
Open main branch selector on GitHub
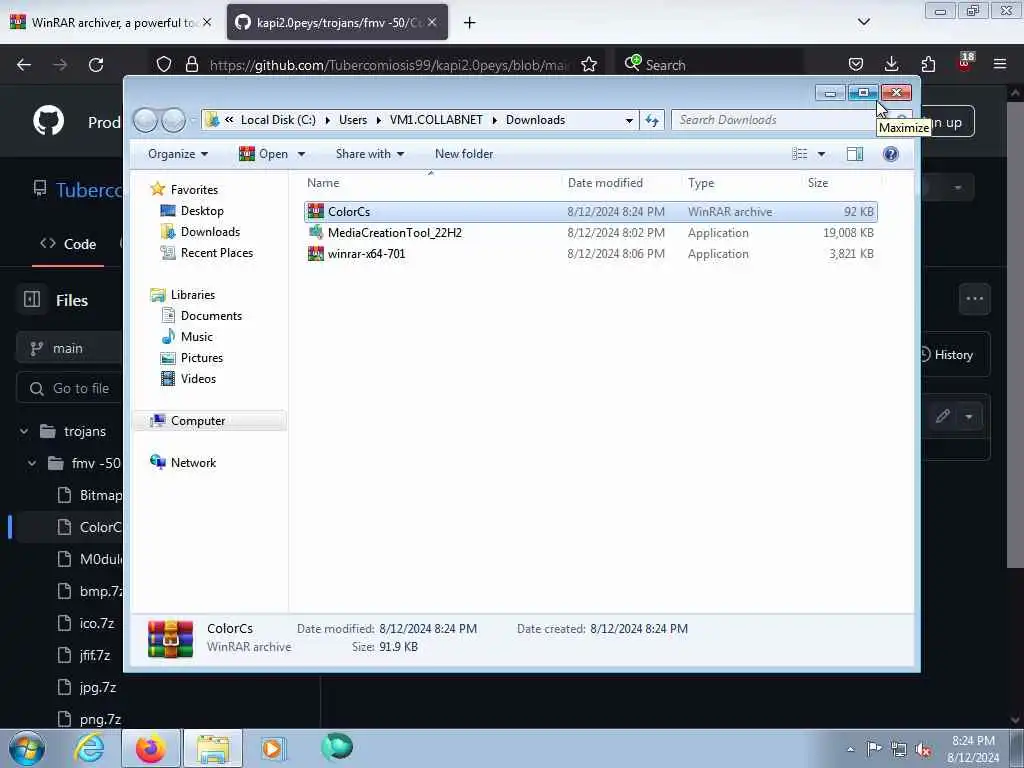click(x=69, y=348)
